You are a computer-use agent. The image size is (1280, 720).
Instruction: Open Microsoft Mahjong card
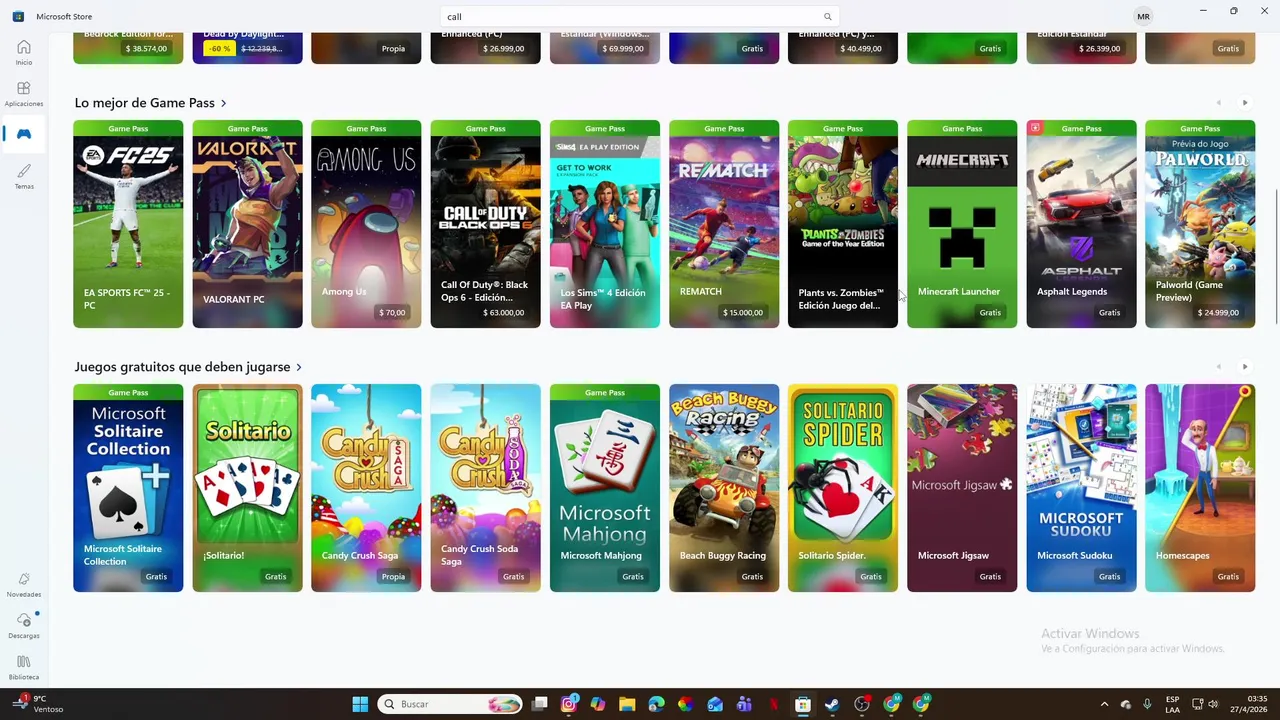point(605,488)
